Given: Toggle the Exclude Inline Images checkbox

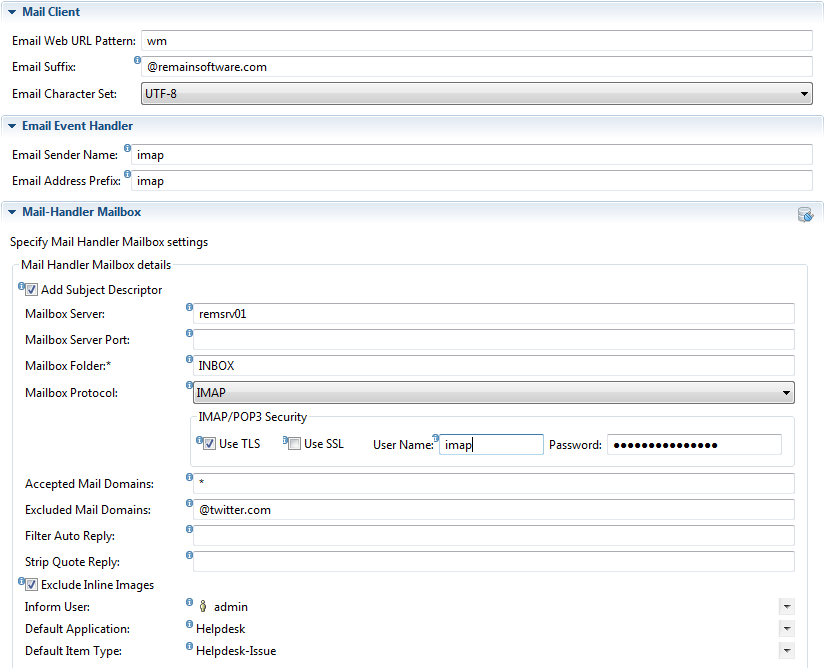Looking at the screenshot, I should [32, 585].
